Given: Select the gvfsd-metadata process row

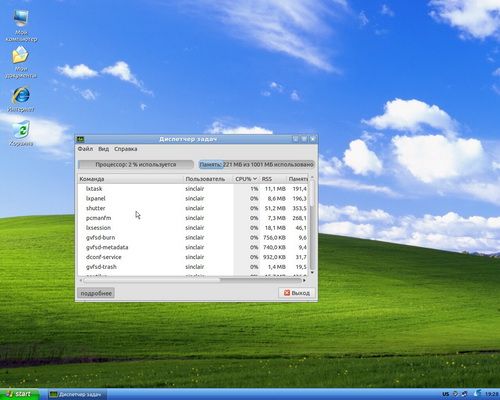Looking at the screenshot, I should click(193, 247).
